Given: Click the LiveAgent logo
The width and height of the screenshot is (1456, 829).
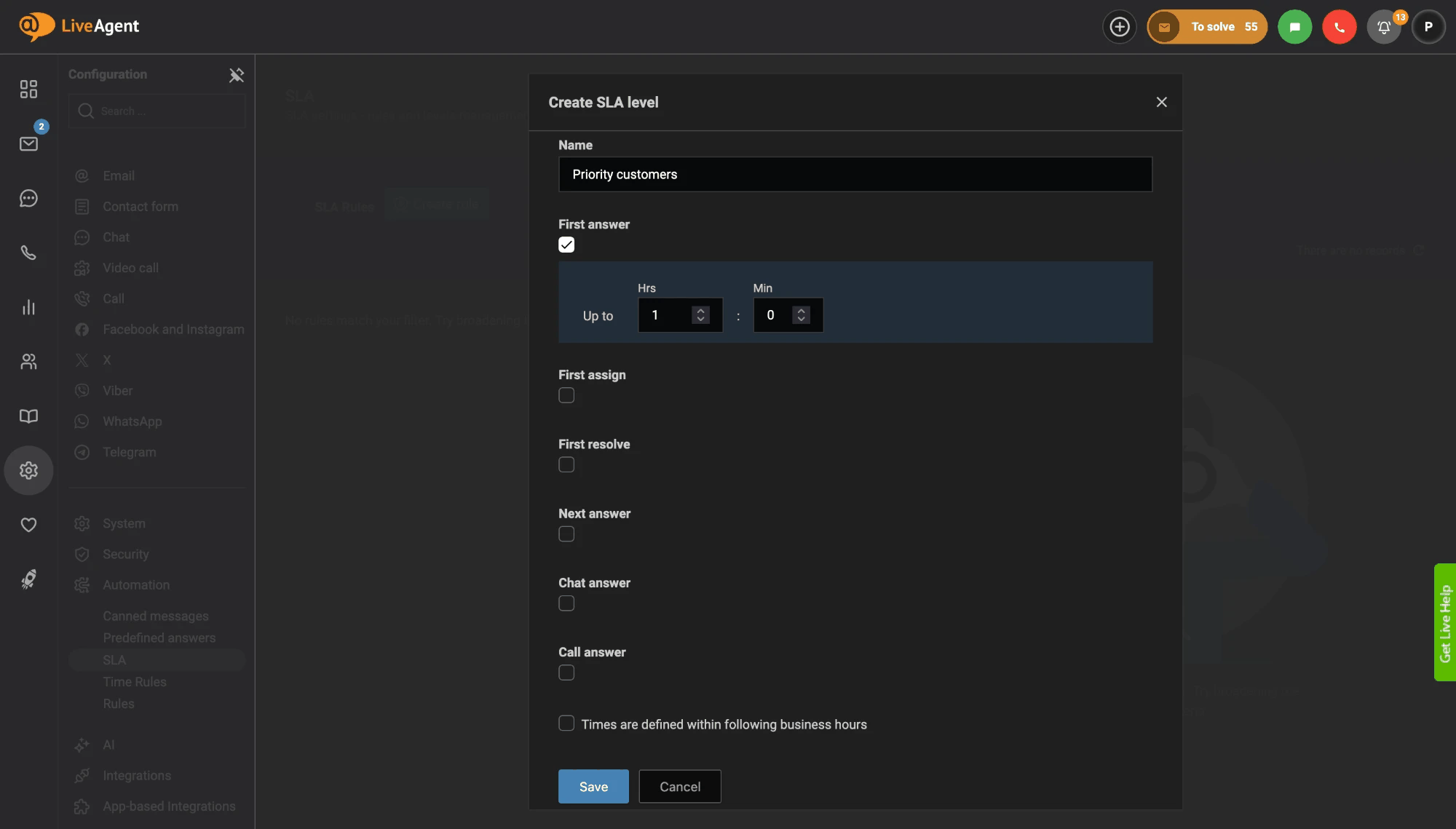Looking at the screenshot, I should coord(79,26).
